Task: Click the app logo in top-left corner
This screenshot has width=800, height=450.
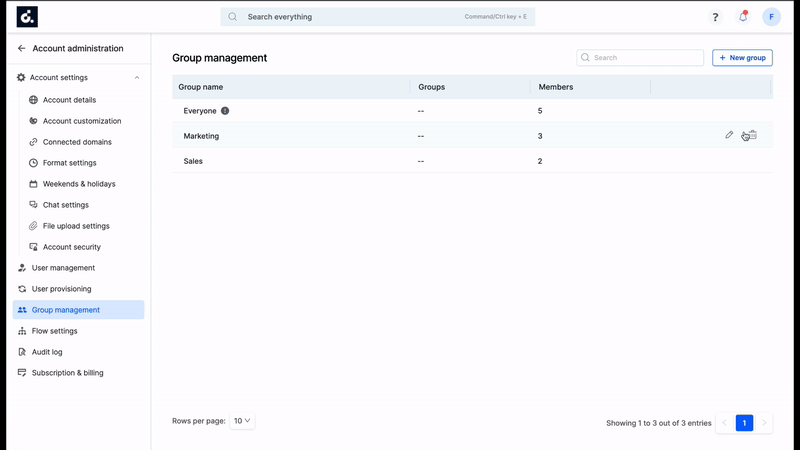Action: click(x=27, y=17)
